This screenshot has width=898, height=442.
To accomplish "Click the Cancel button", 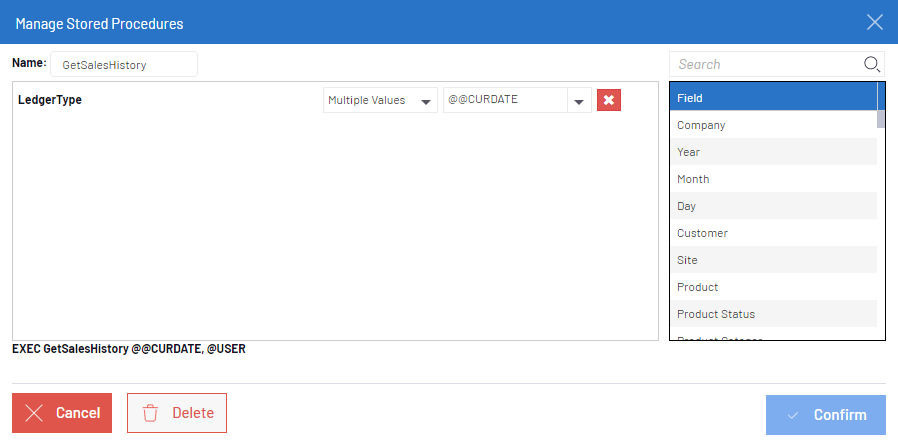I will (62, 413).
